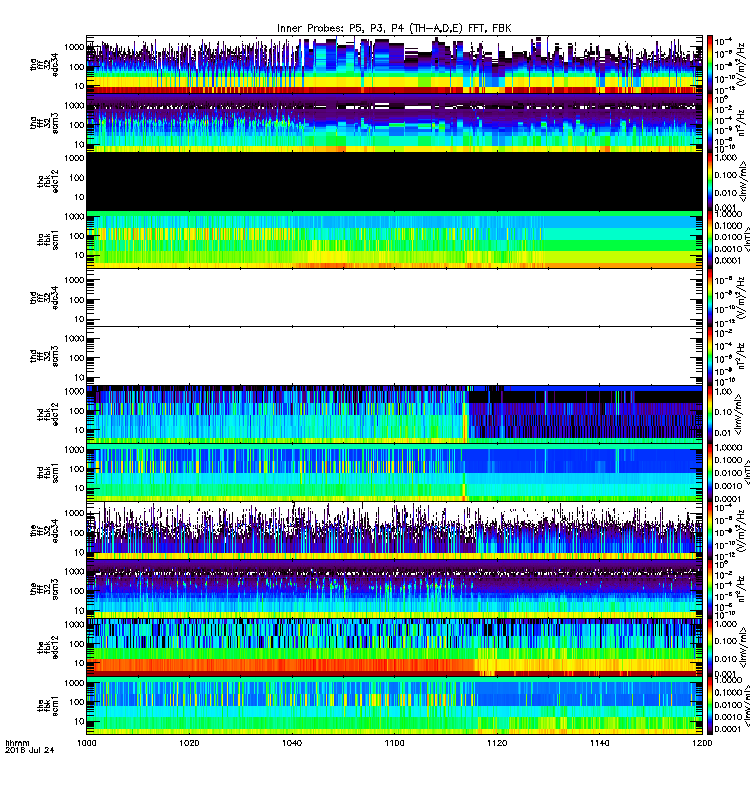The width and height of the screenshot is (750, 800).
Task: Click the '1200' time axis tick label
Action: (702, 743)
